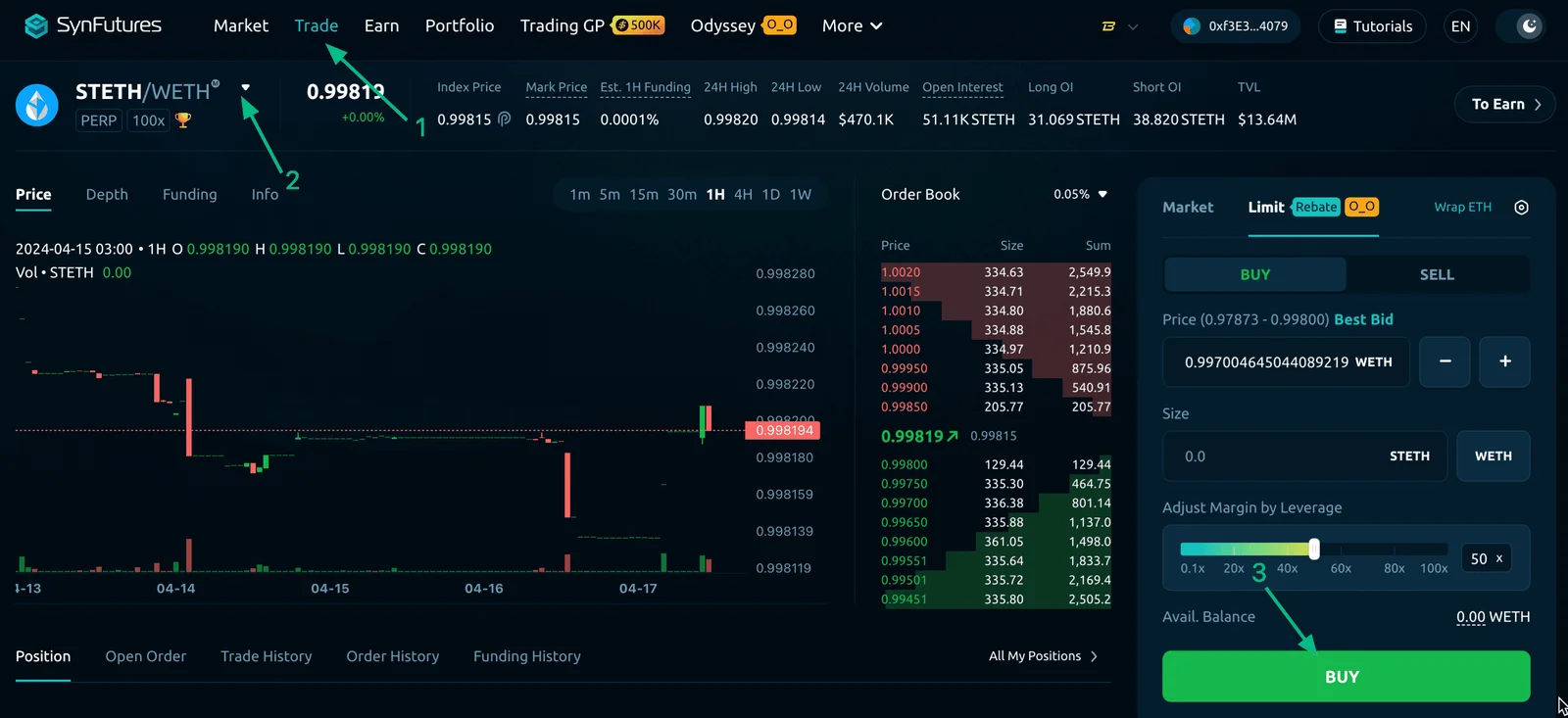The width and height of the screenshot is (1568, 718).
Task: Click the Size input field
Action: (x=1304, y=456)
